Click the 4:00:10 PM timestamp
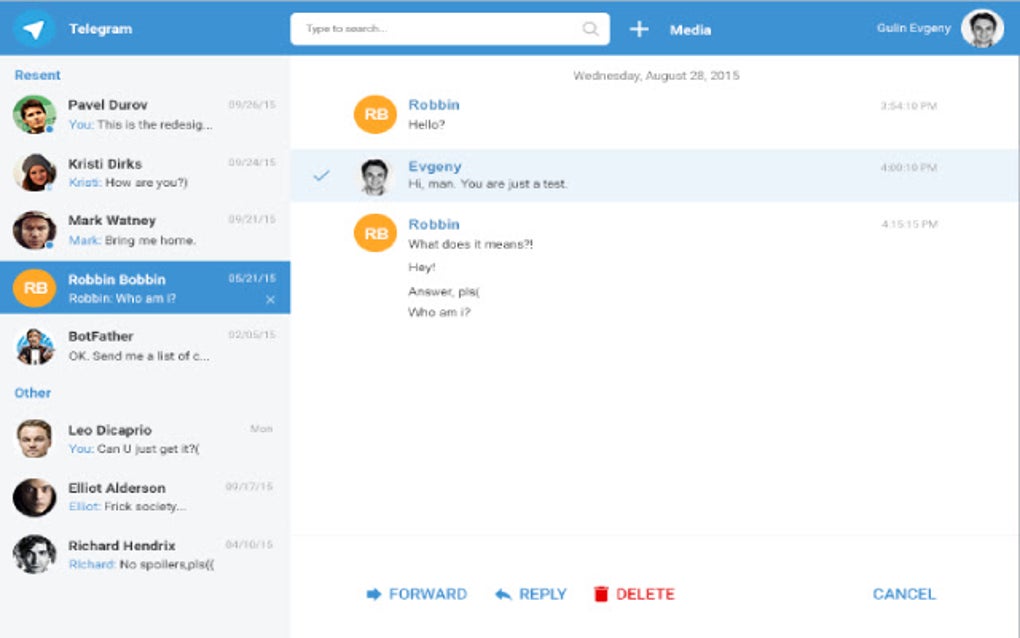1020x638 pixels. (x=909, y=168)
